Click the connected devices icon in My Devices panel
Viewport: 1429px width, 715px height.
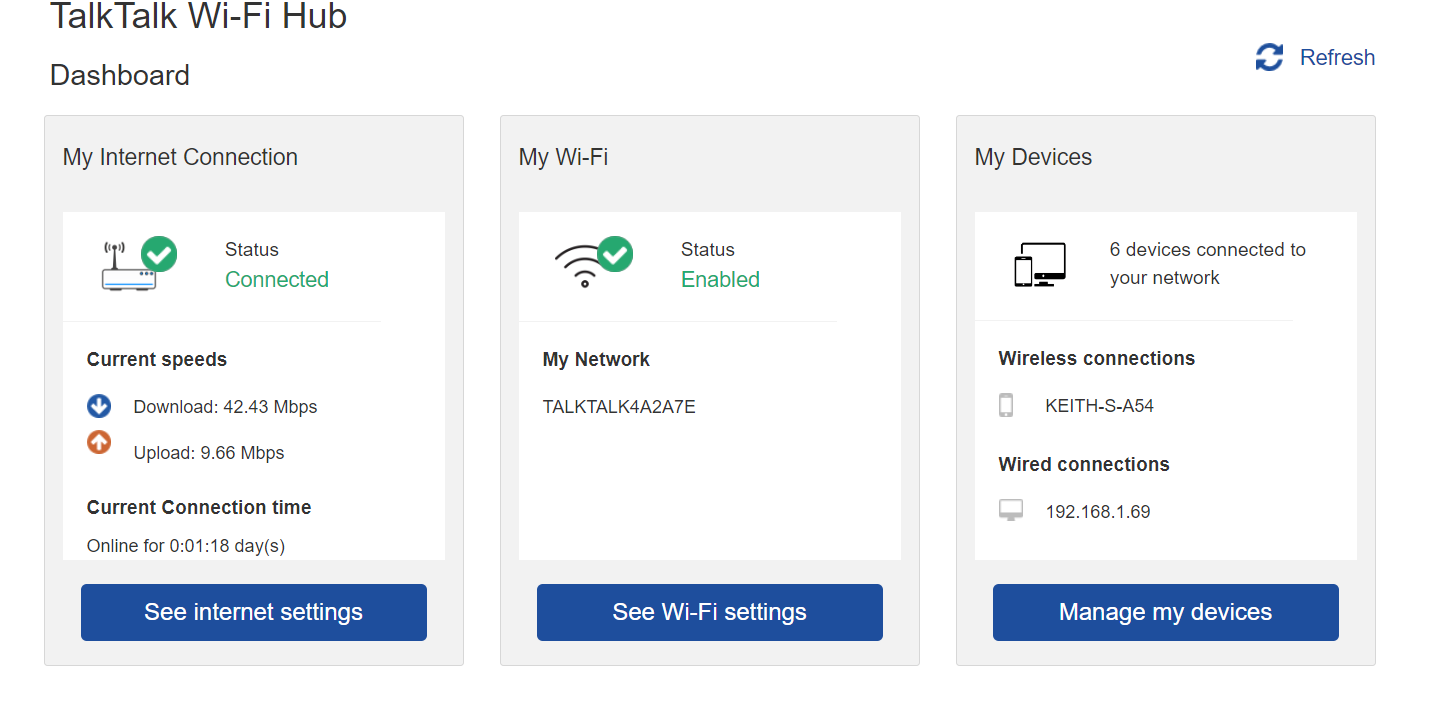tap(1039, 263)
